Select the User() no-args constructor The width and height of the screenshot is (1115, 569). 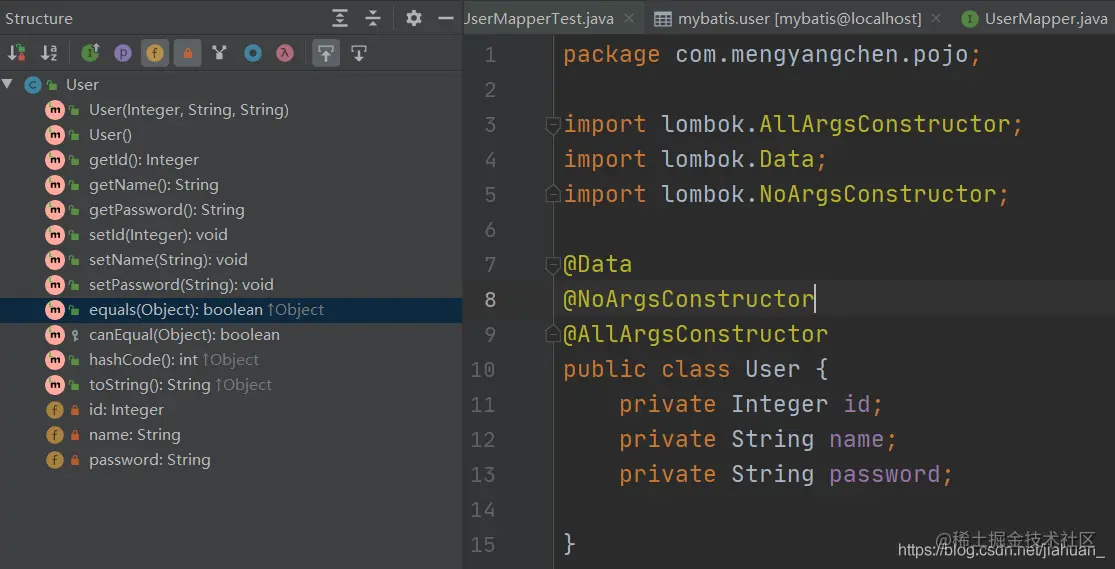tap(231, 134)
